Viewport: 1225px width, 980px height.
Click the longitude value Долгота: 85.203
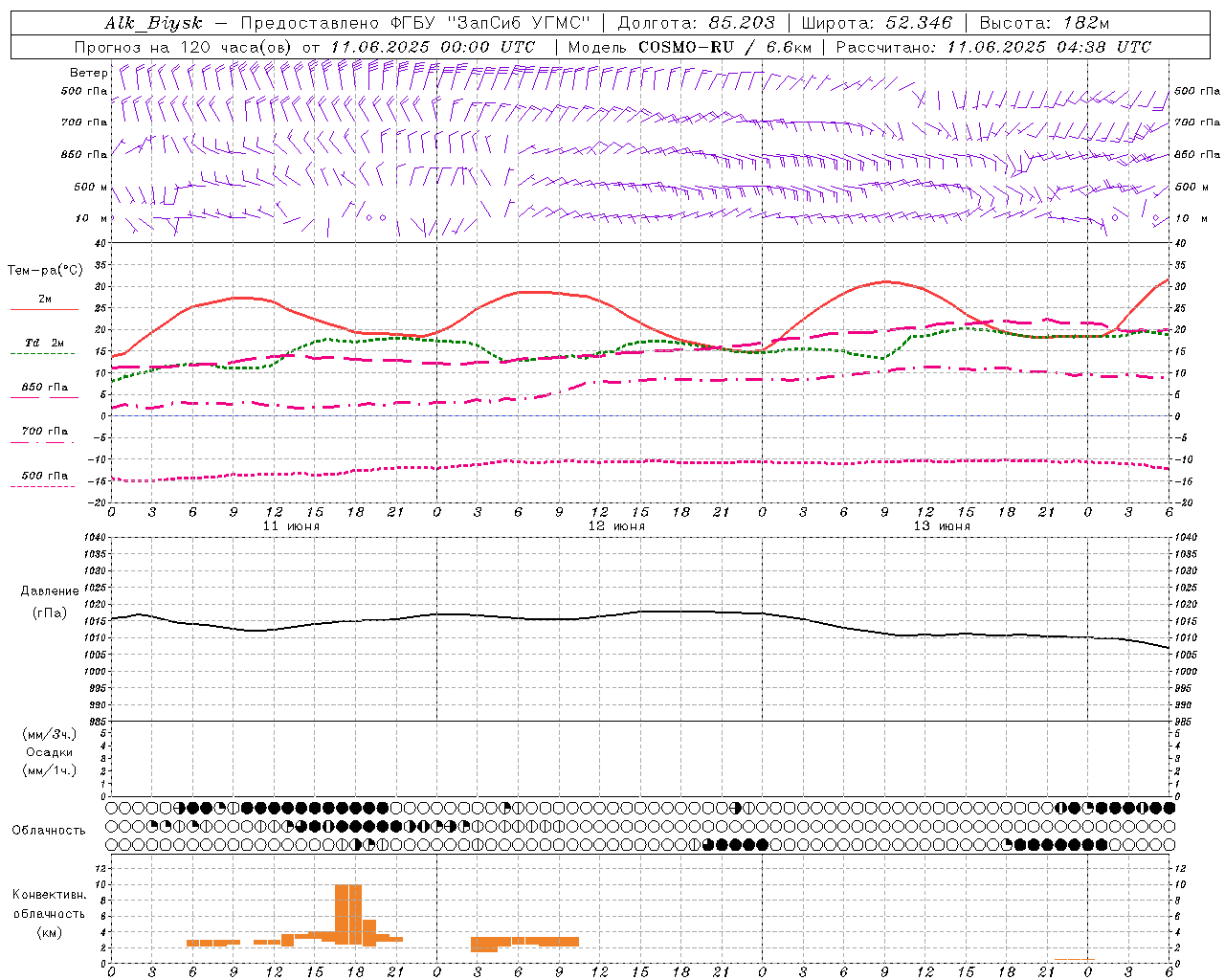click(696, 23)
